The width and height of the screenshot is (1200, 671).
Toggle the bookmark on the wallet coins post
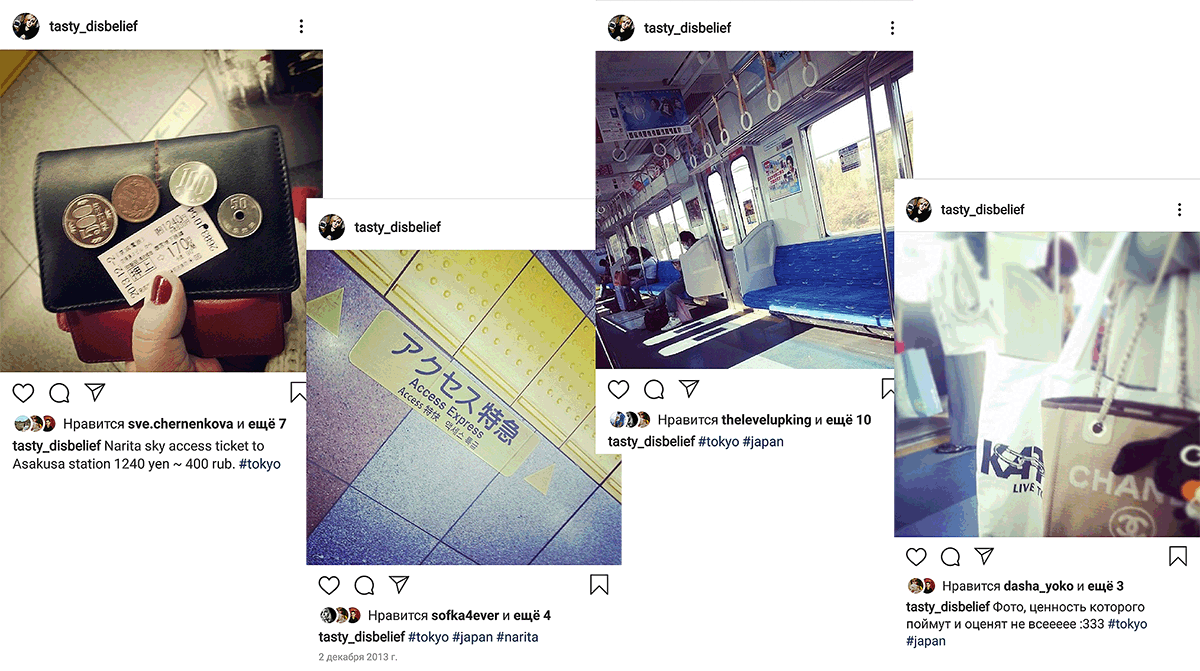point(298,391)
